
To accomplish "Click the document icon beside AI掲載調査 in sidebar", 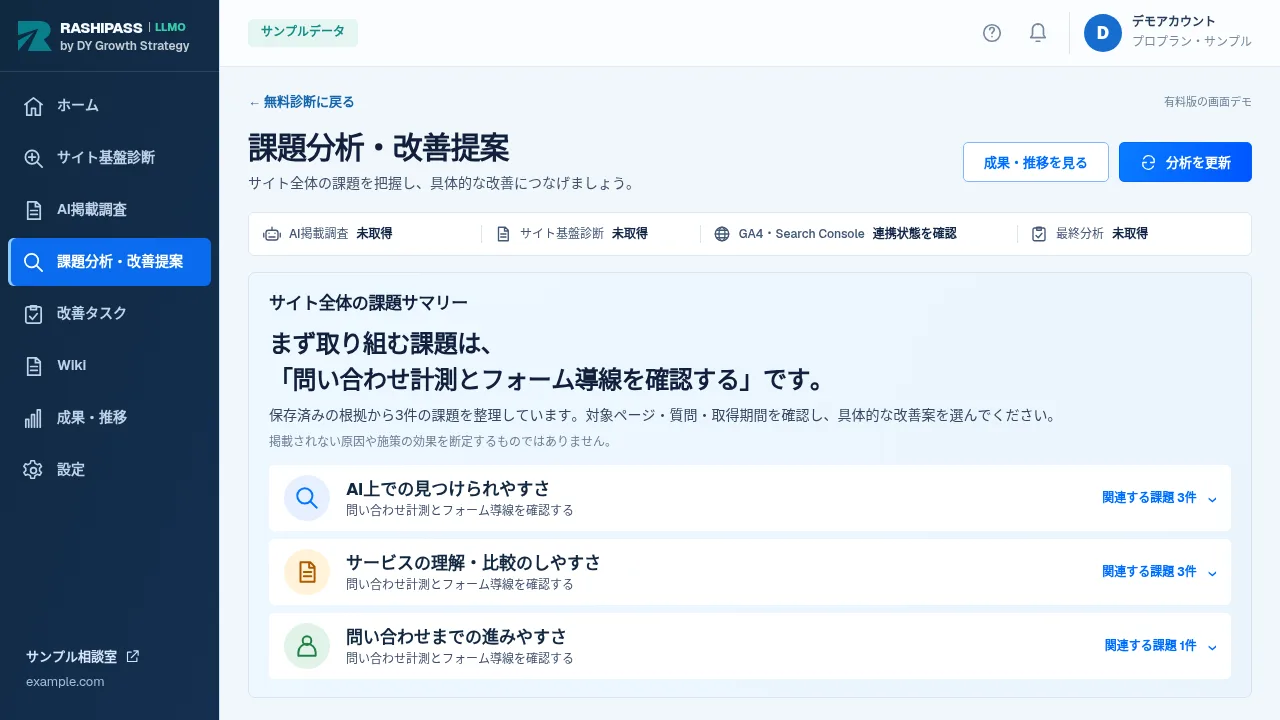I will 33,210.
